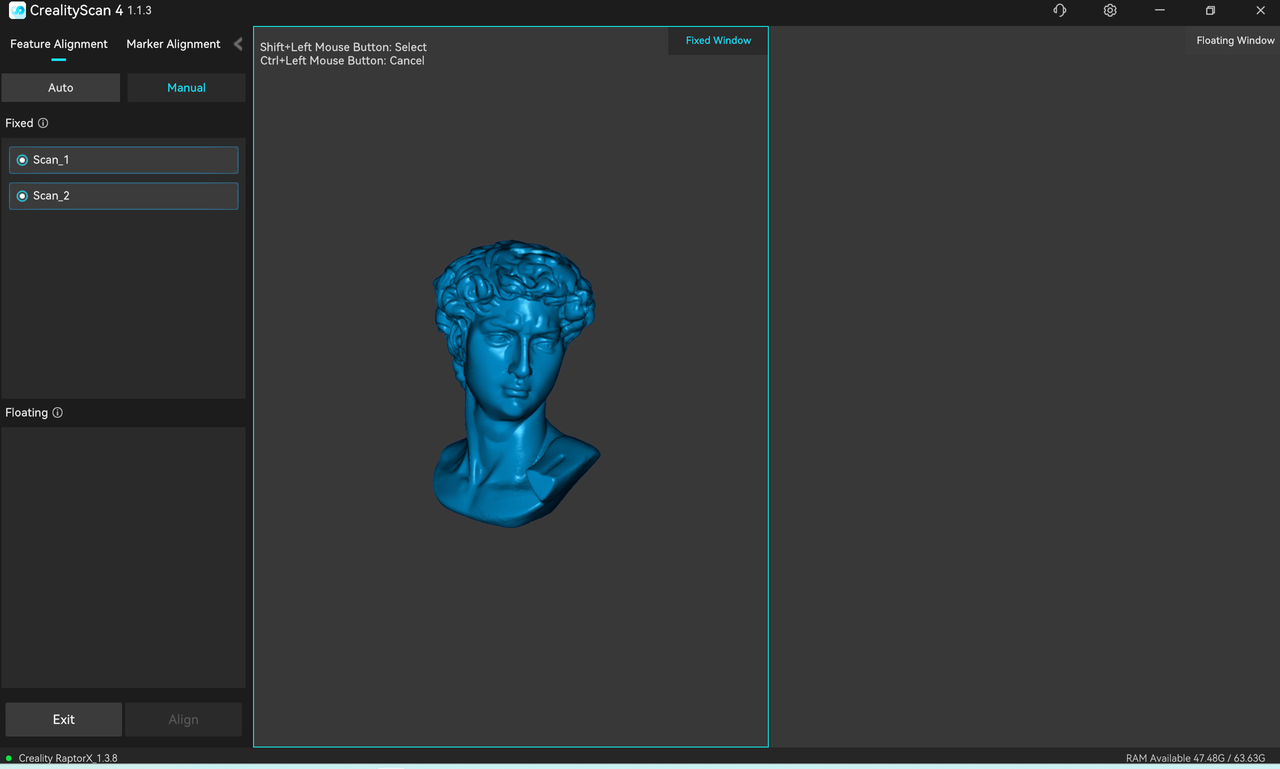Click the green scanner connection indicator
Image resolution: width=1280 pixels, height=769 pixels.
pyautogui.click(x=9, y=758)
